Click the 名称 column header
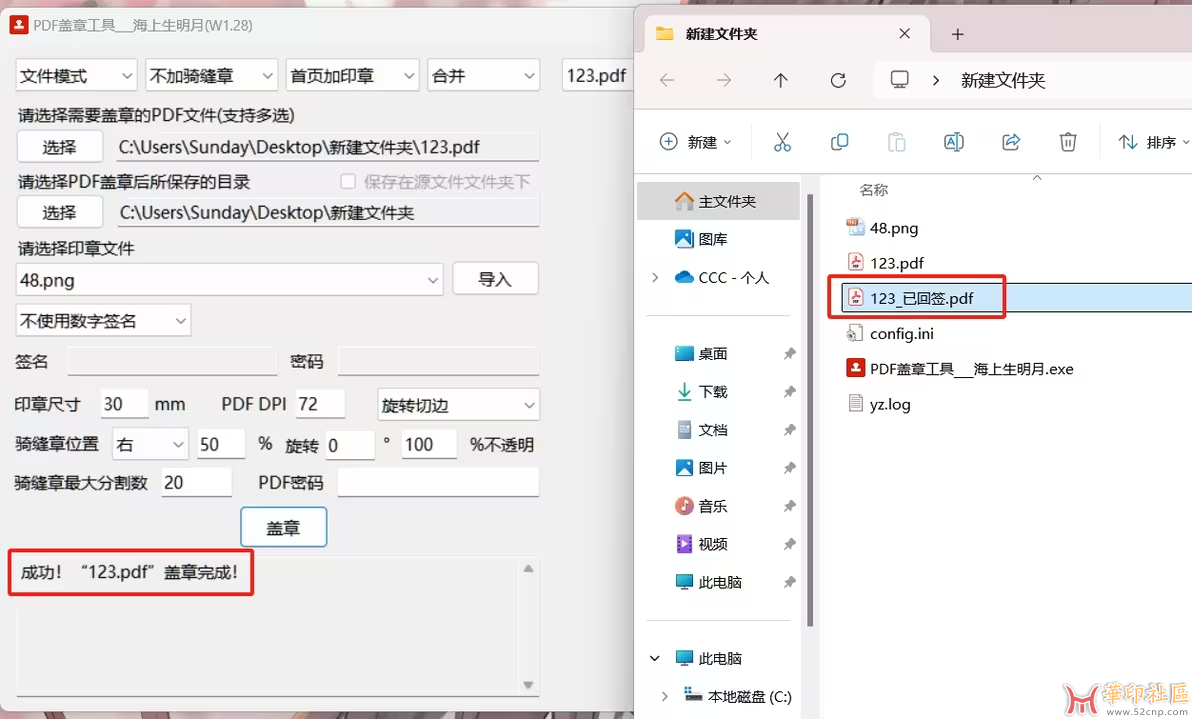 [873, 190]
